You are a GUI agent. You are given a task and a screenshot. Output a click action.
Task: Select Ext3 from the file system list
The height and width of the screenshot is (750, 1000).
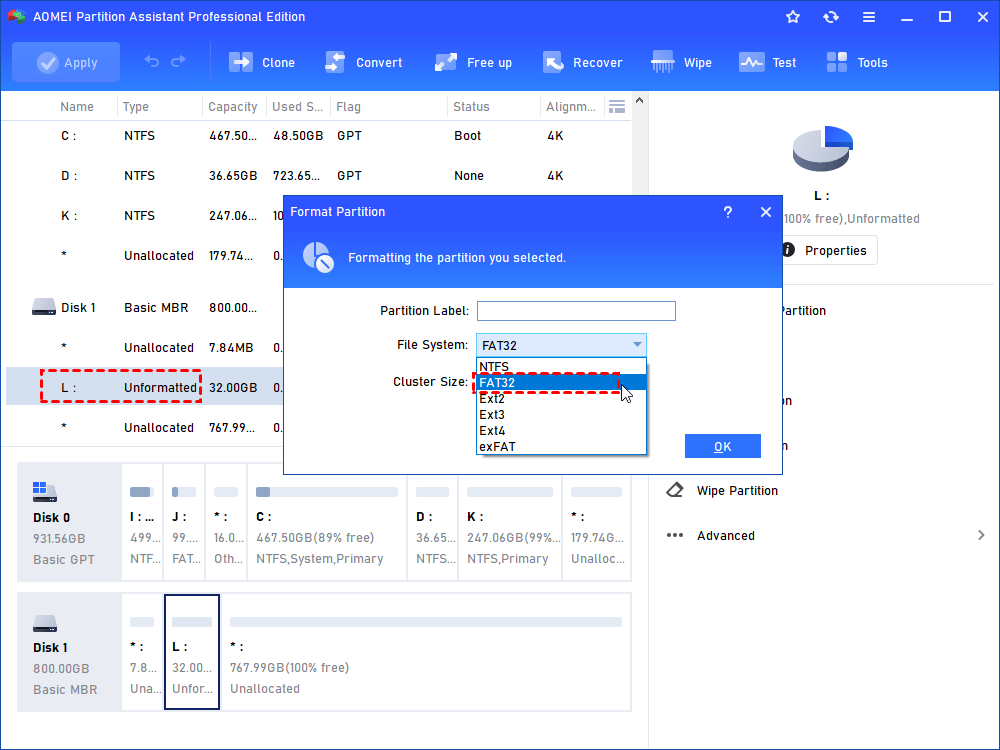[561, 415]
